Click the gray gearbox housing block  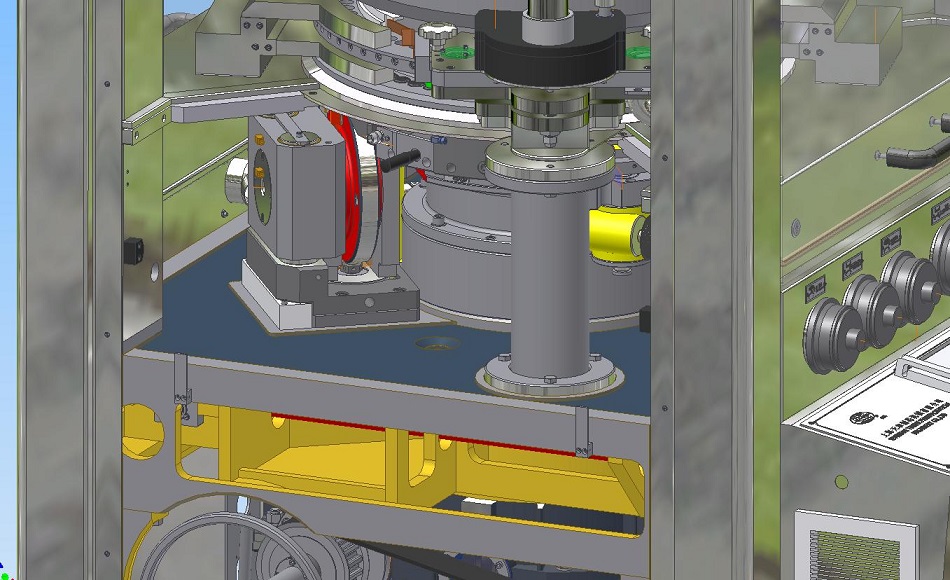290,195
